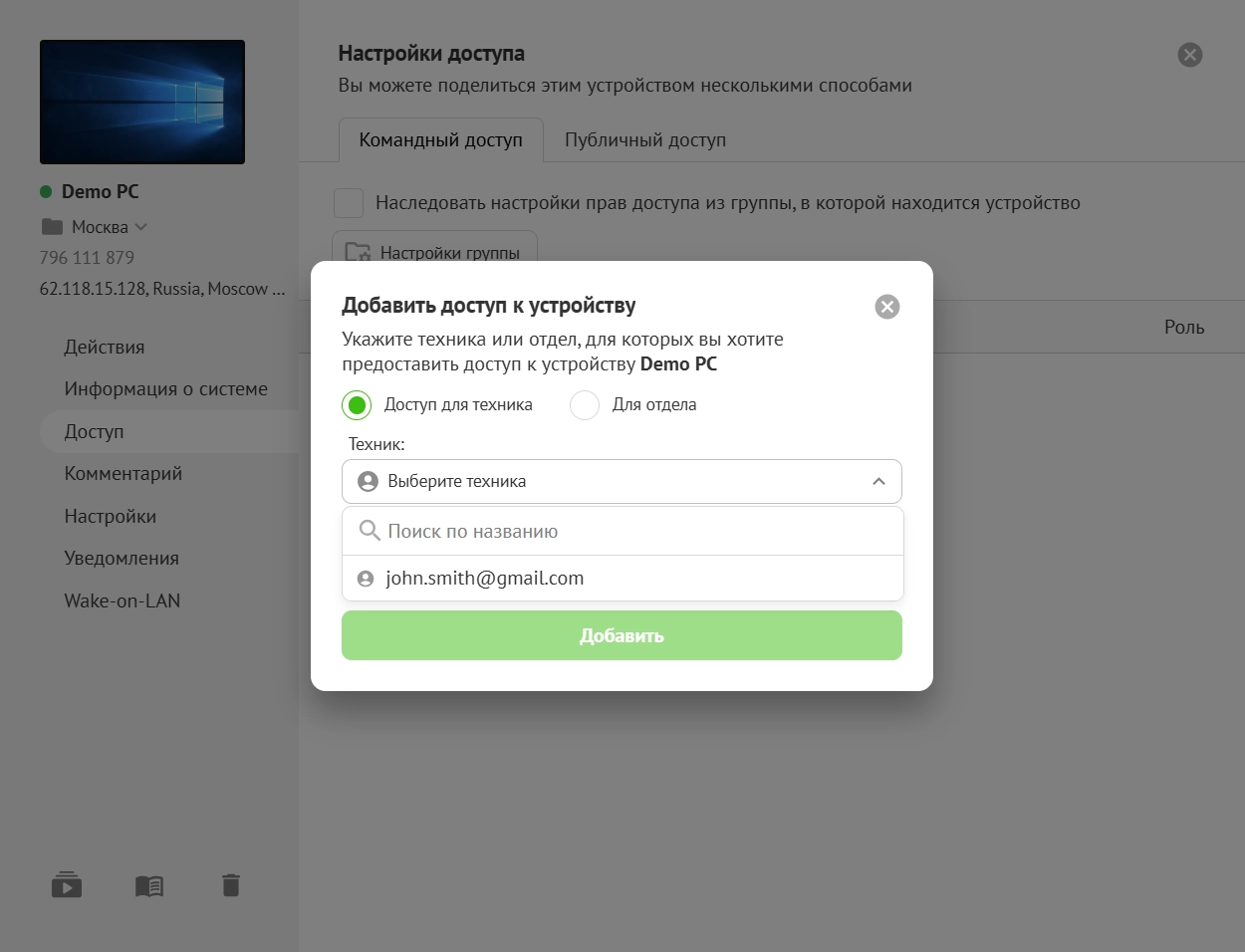This screenshot has height=952, width=1245.
Task: Switch to the Публичный доступ tab
Action: click(644, 140)
